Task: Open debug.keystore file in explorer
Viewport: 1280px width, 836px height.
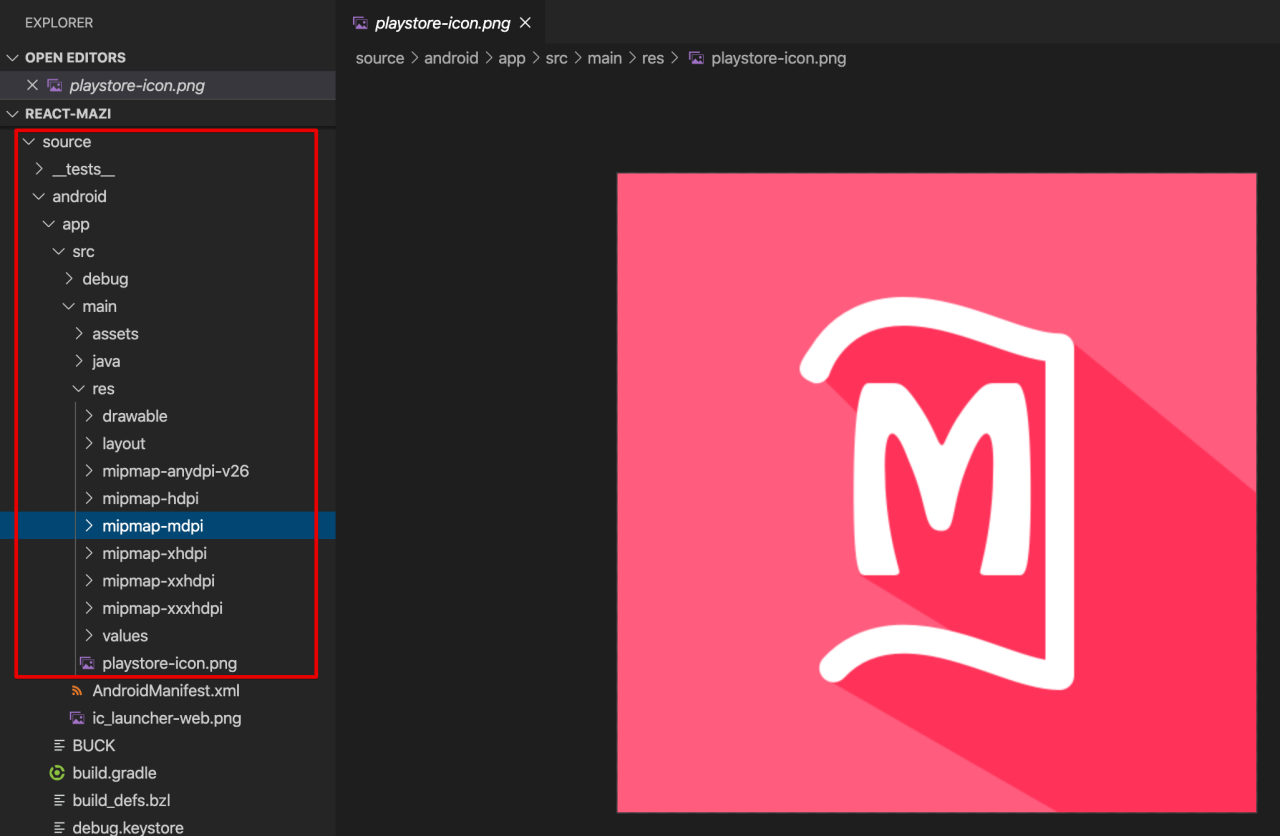Action: coord(127,827)
